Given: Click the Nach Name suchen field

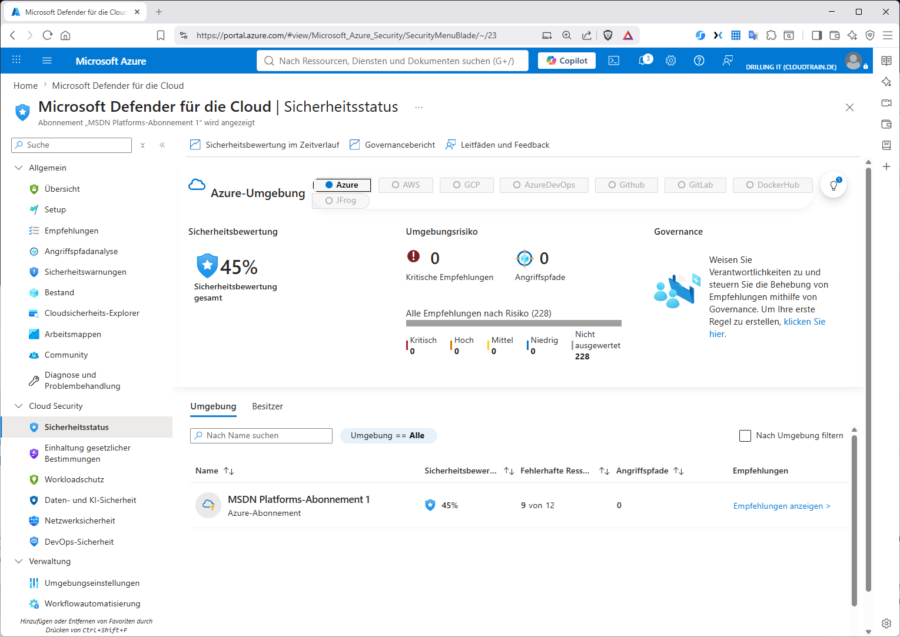Looking at the screenshot, I should [x=261, y=436].
